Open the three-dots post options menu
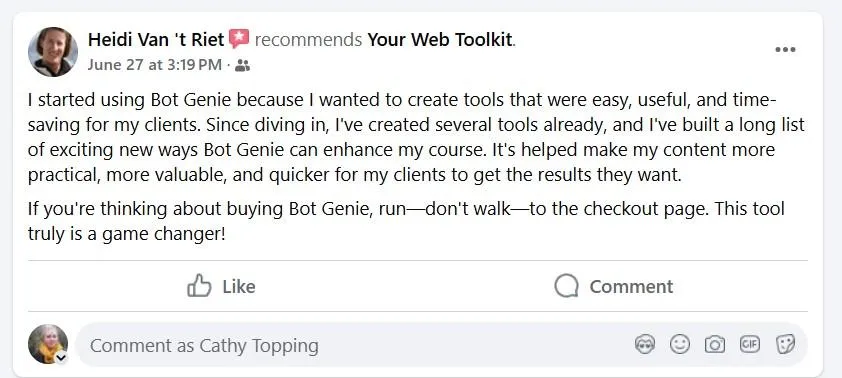Screen dimensions: 842x378 (785, 50)
